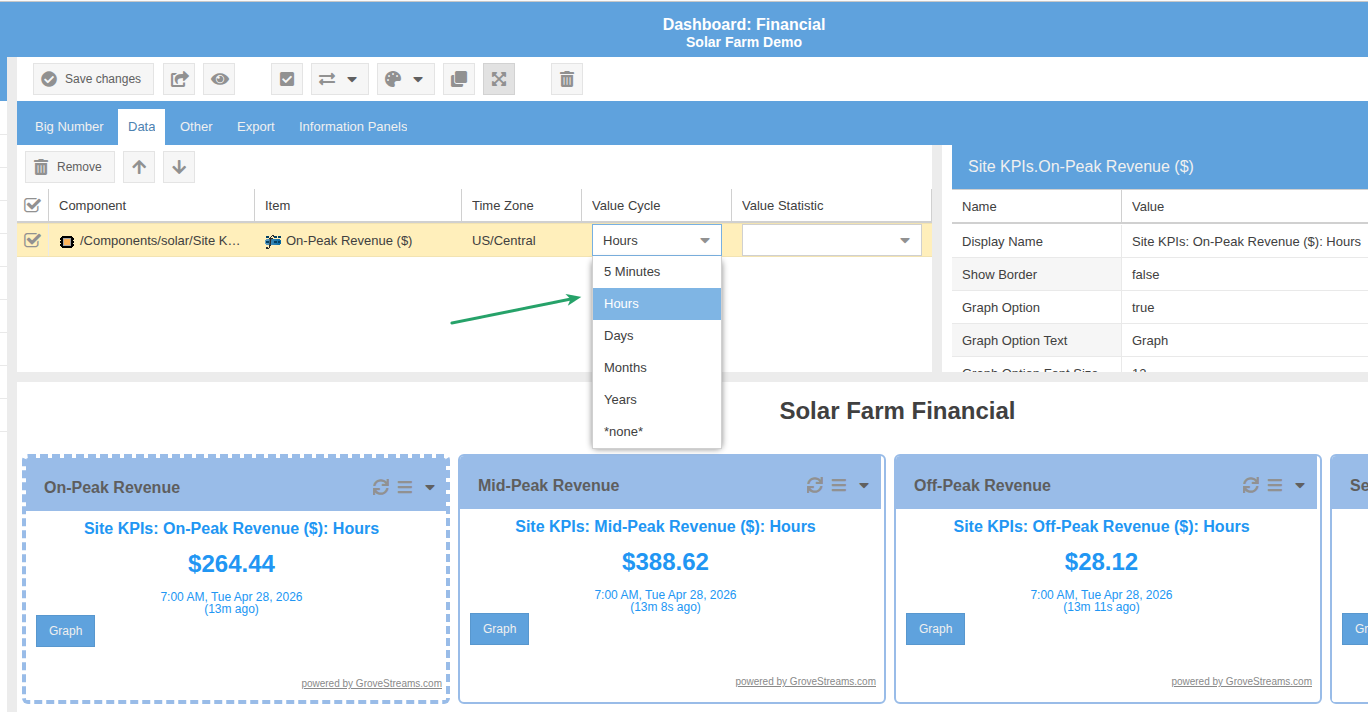
Task: Choose Years from the cycle list
Action: pyautogui.click(x=657, y=400)
